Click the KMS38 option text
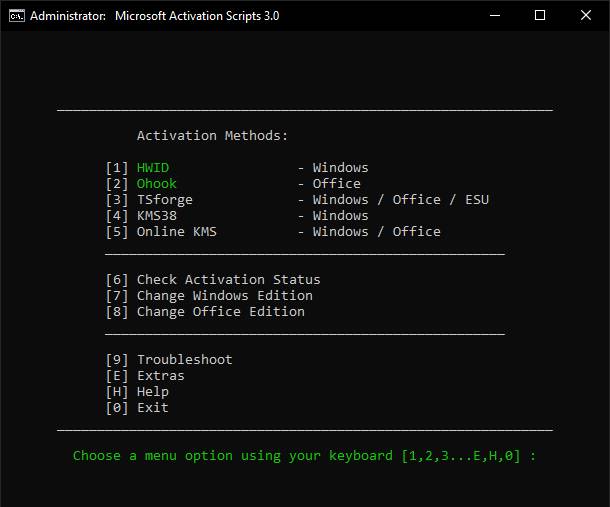610x507 pixels. (157, 216)
